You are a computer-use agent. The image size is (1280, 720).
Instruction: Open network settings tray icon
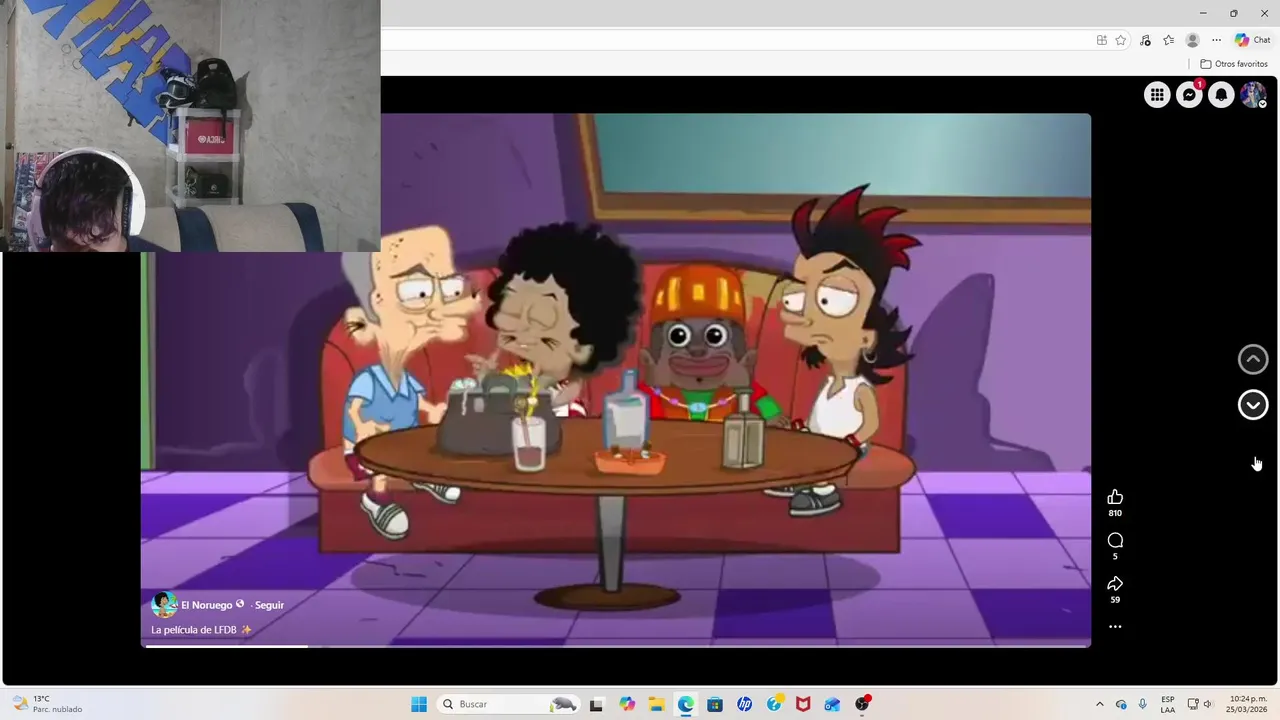(x=1192, y=704)
